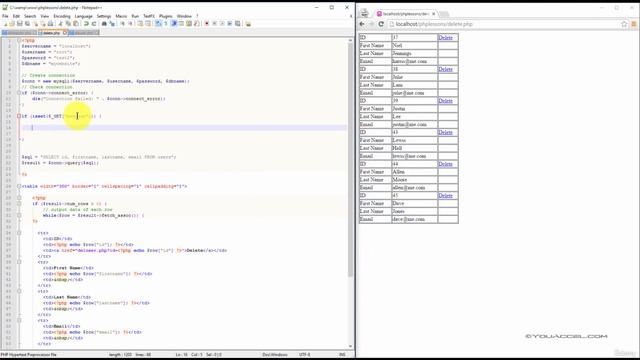This screenshot has width=640, height=360.
Task: Open the File menu
Action: 5,16
